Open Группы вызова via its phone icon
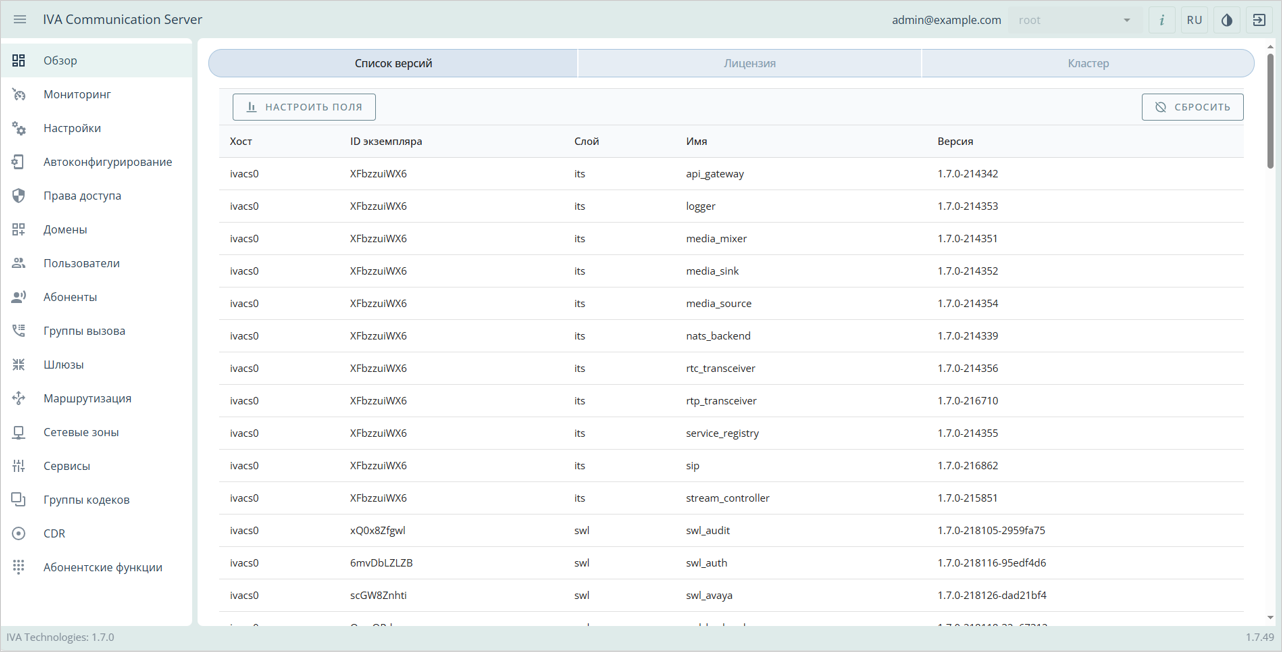1282x652 pixels. (x=19, y=331)
